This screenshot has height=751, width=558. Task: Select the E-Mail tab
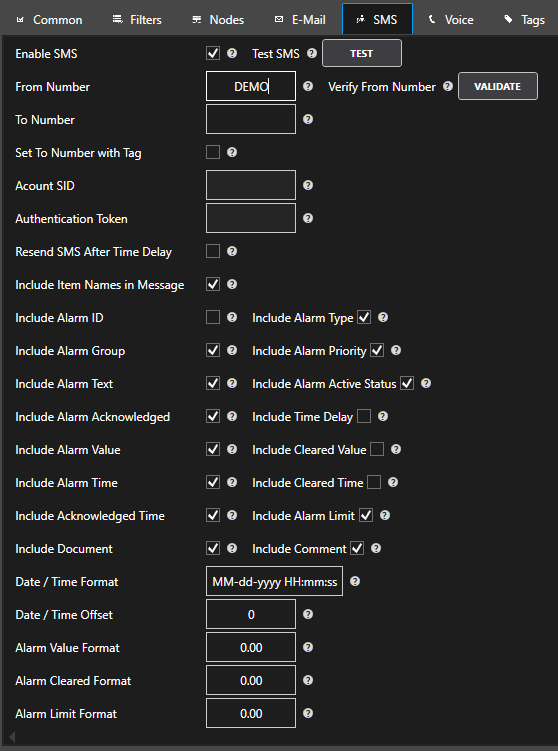click(300, 20)
